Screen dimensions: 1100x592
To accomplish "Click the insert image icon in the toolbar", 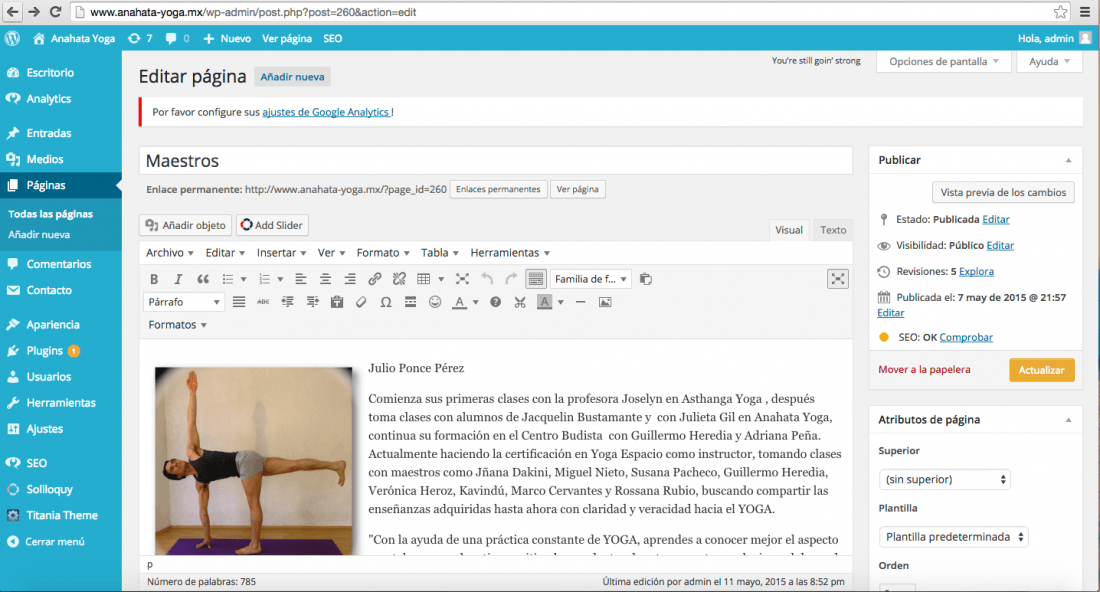I will click(605, 302).
